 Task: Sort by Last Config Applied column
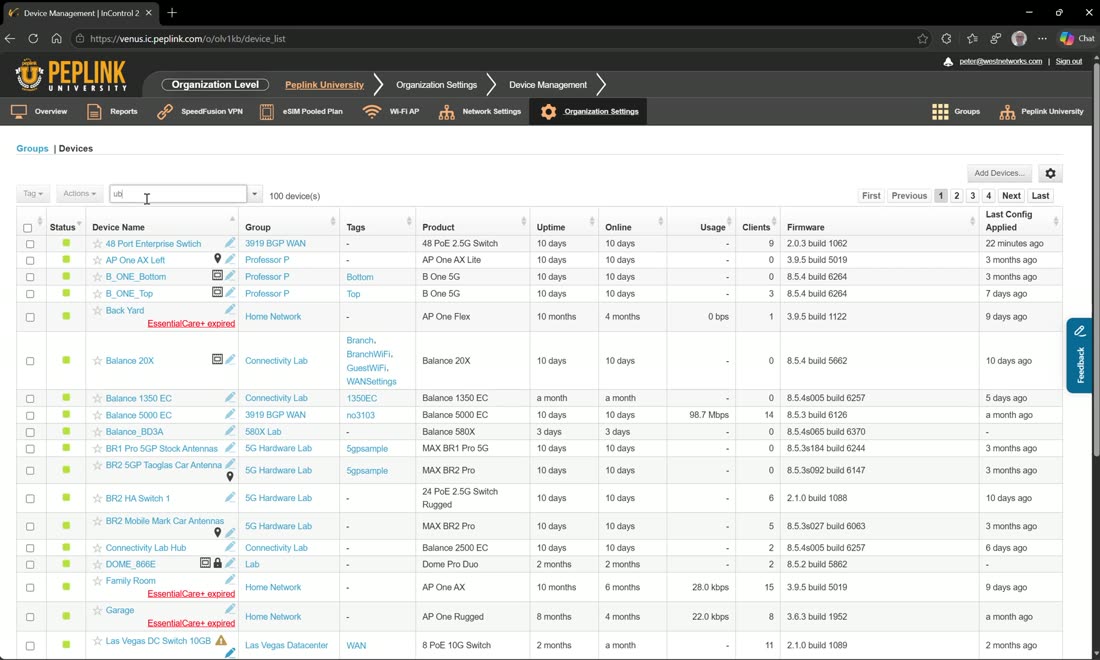point(1021,221)
